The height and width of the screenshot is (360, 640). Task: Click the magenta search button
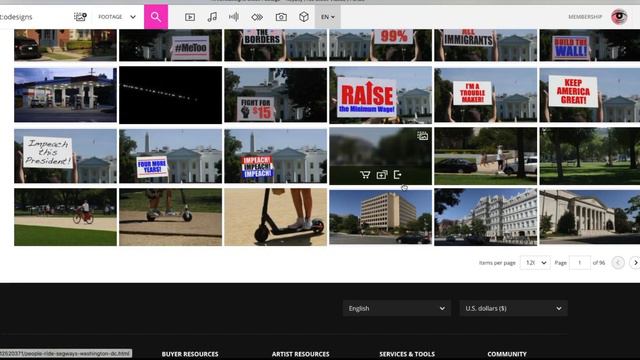pos(156,17)
